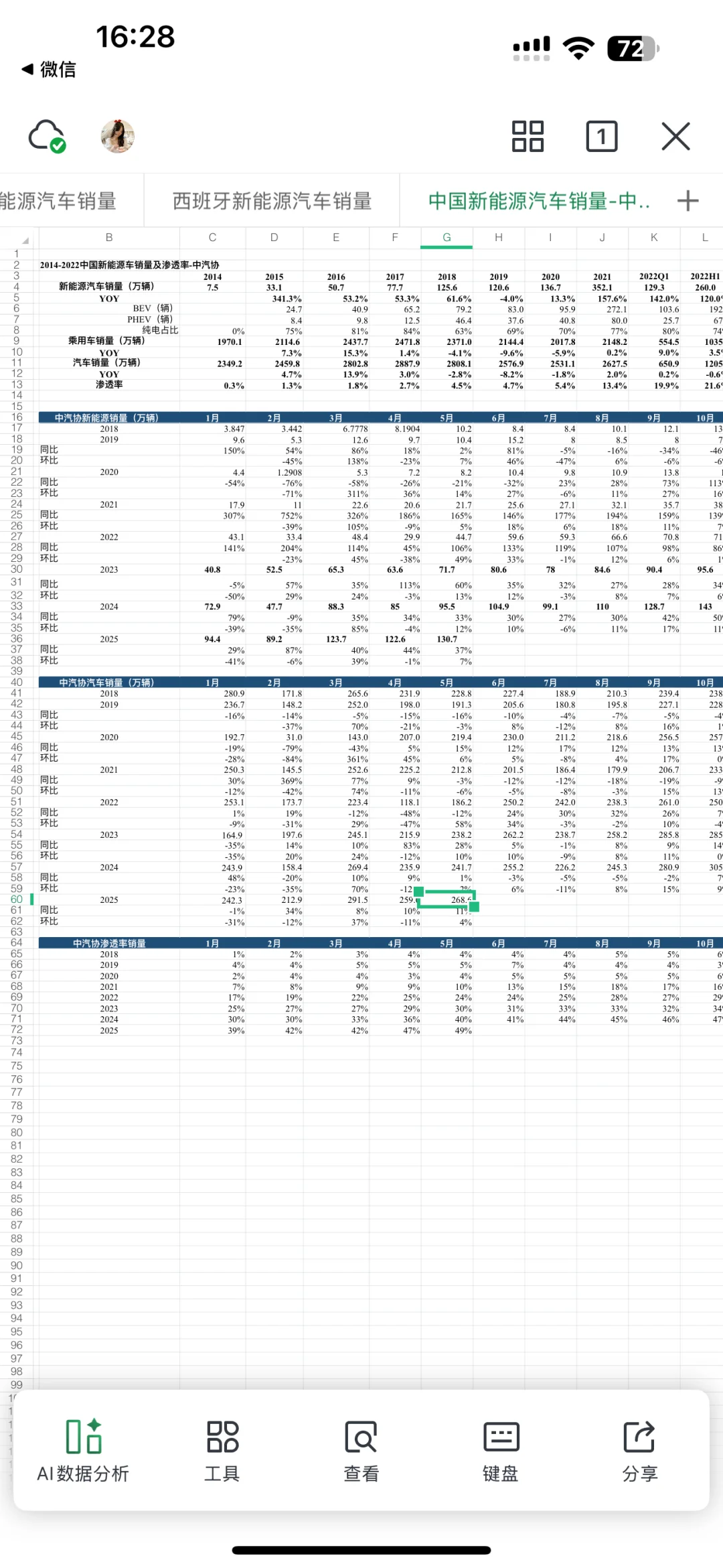Close the spreadsheet with the X icon
723x1568 pixels.
pyautogui.click(x=675, y=137)
